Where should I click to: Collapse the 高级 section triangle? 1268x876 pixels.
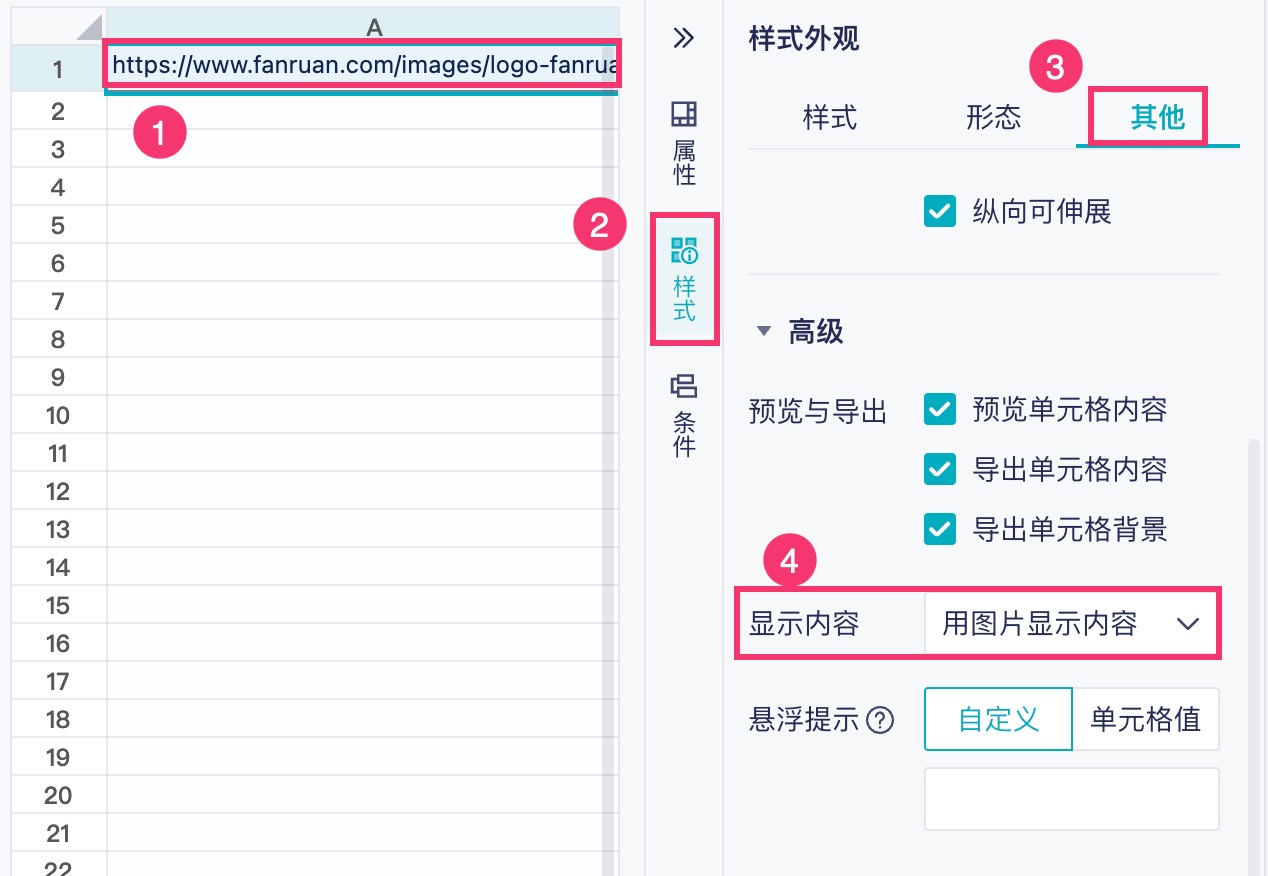[x=765, y=332]
